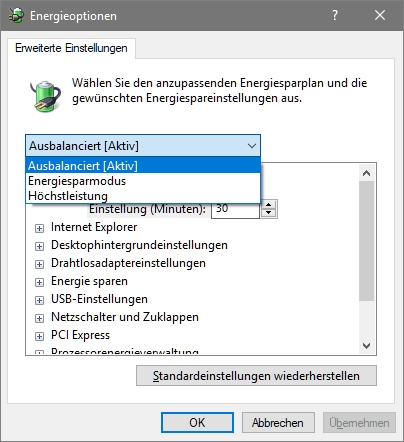Click the green battery plug icon
Screen dimensions: 404x442
pyautogui.click(x=45, y=96)
